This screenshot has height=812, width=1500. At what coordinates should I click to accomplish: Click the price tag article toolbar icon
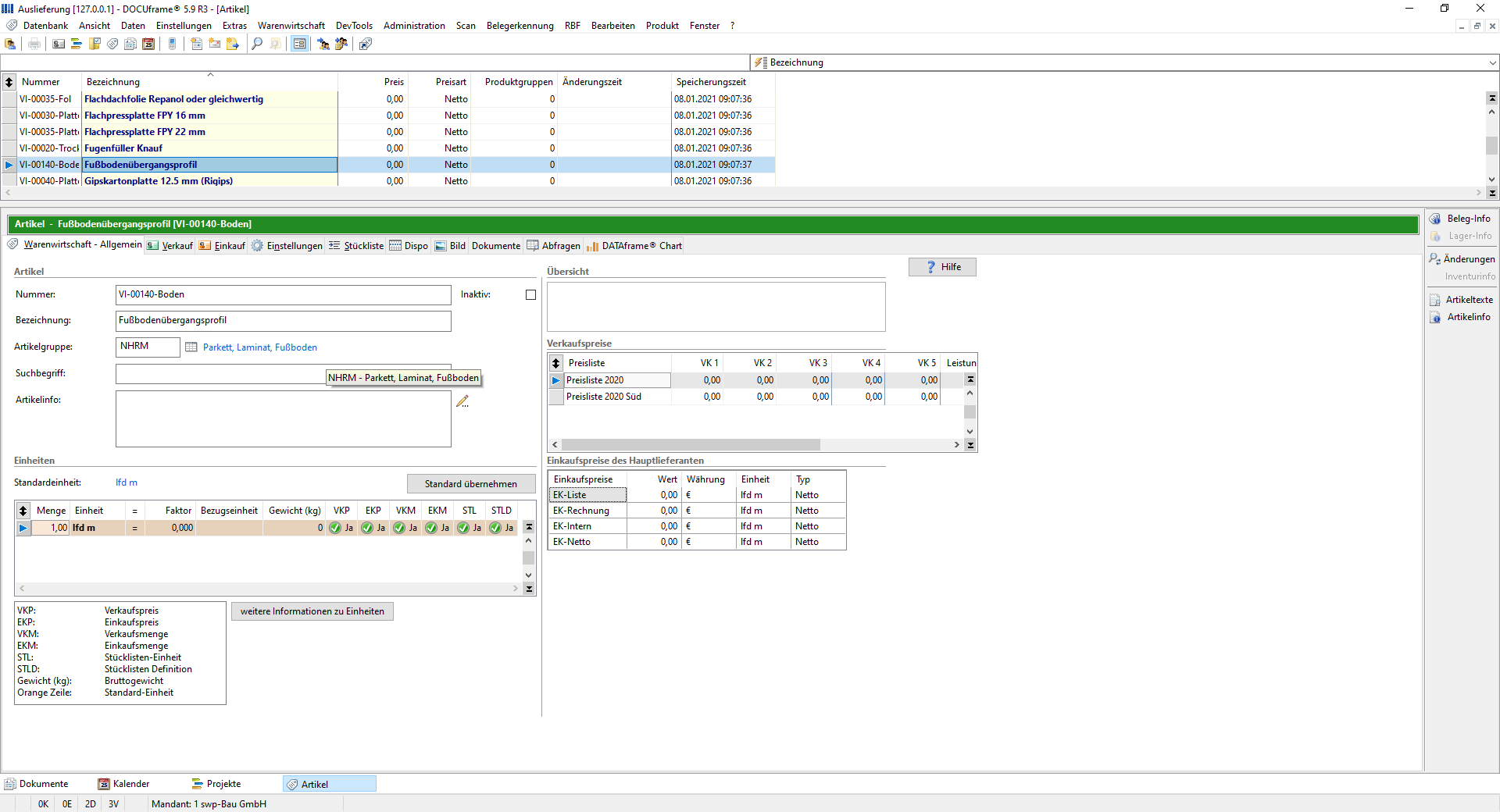112,44
